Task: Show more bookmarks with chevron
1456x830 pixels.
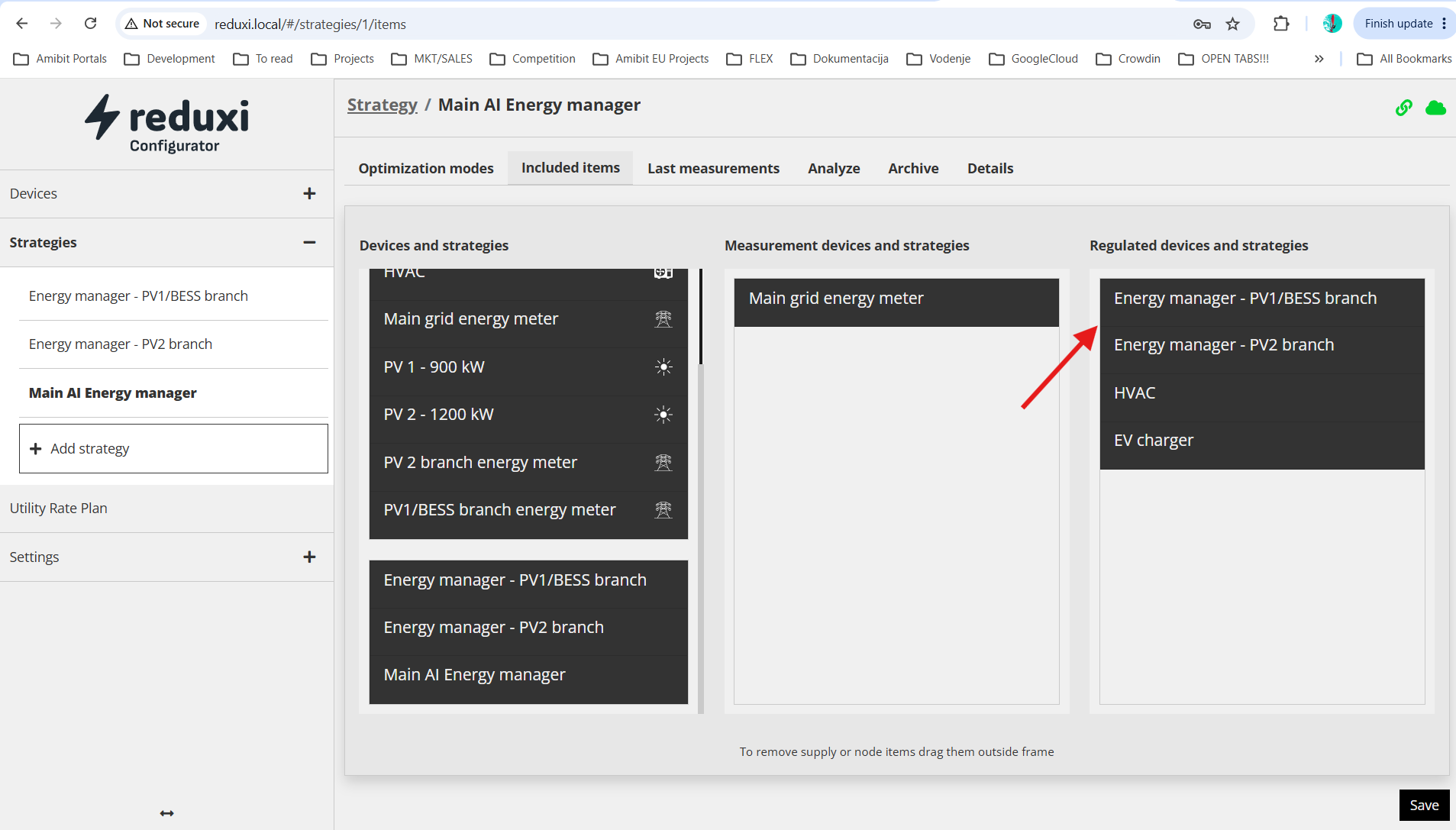Action: click(1319, 59)
